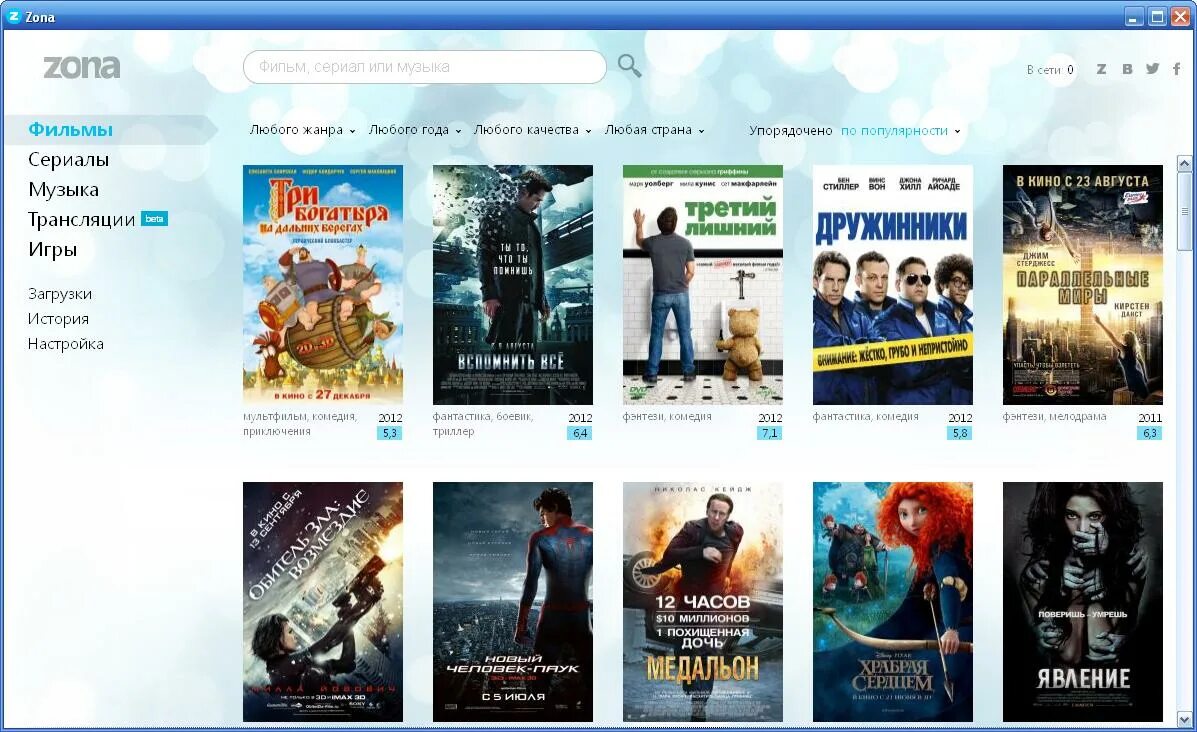The width and height of the screenshot is (1197, 732).
Task: Click the year 2011 under Параллельные миры
Action: pyautogui.click(x=1150, y=418)
